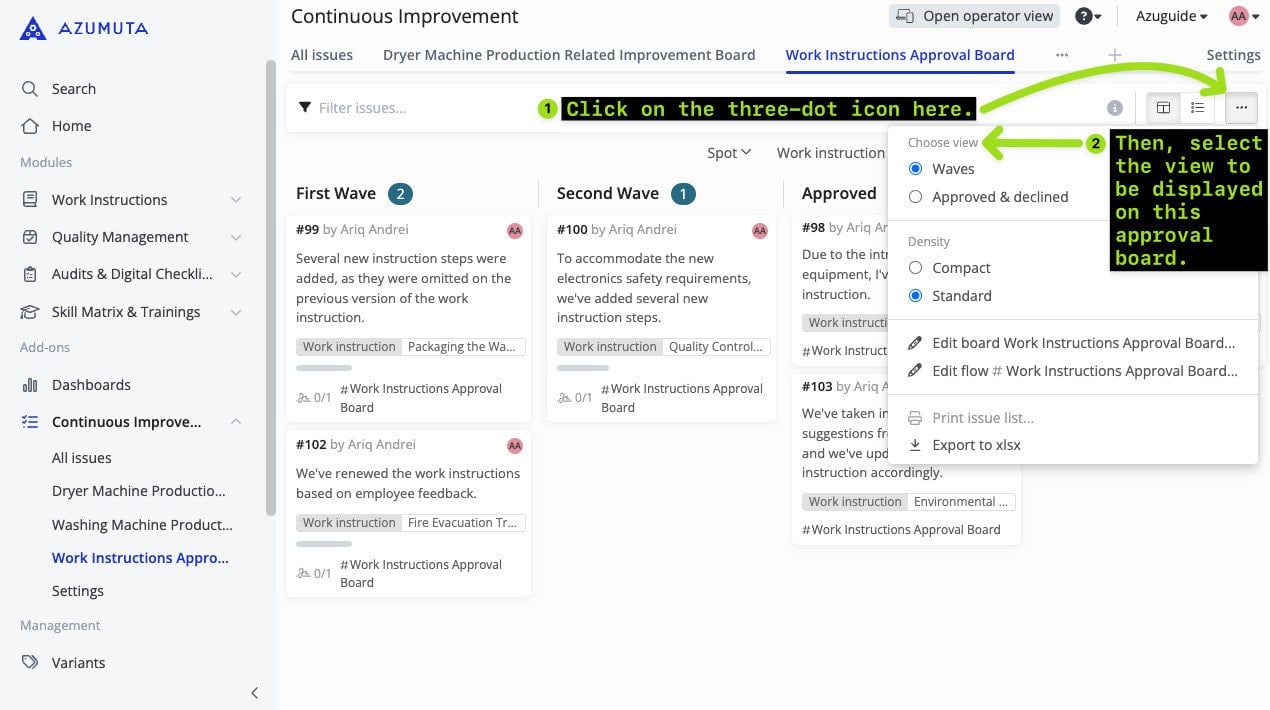Viewport: 1270px width, 710px height.
Task: Click the info icon in filter bar
Action: tap(1115, 108)
